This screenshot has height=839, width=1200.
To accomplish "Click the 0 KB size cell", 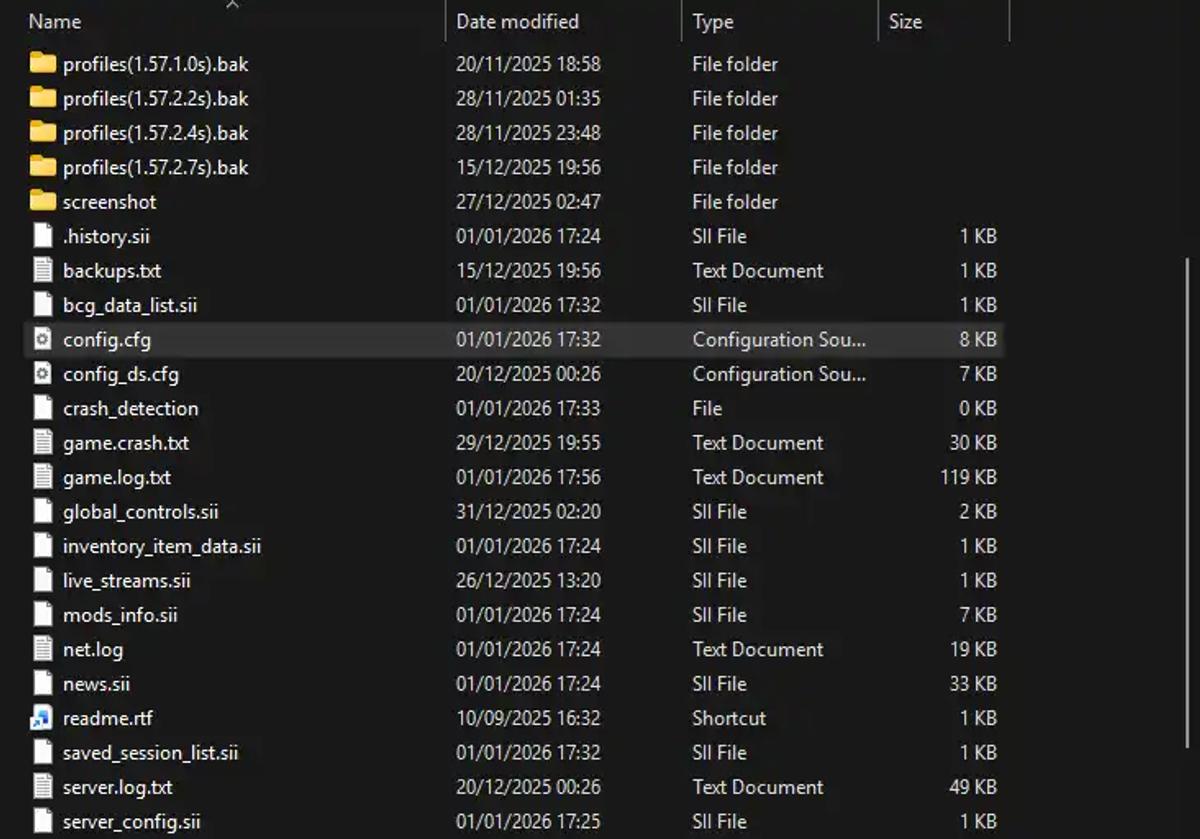I will pyautogui.click(x=978, y=408).
